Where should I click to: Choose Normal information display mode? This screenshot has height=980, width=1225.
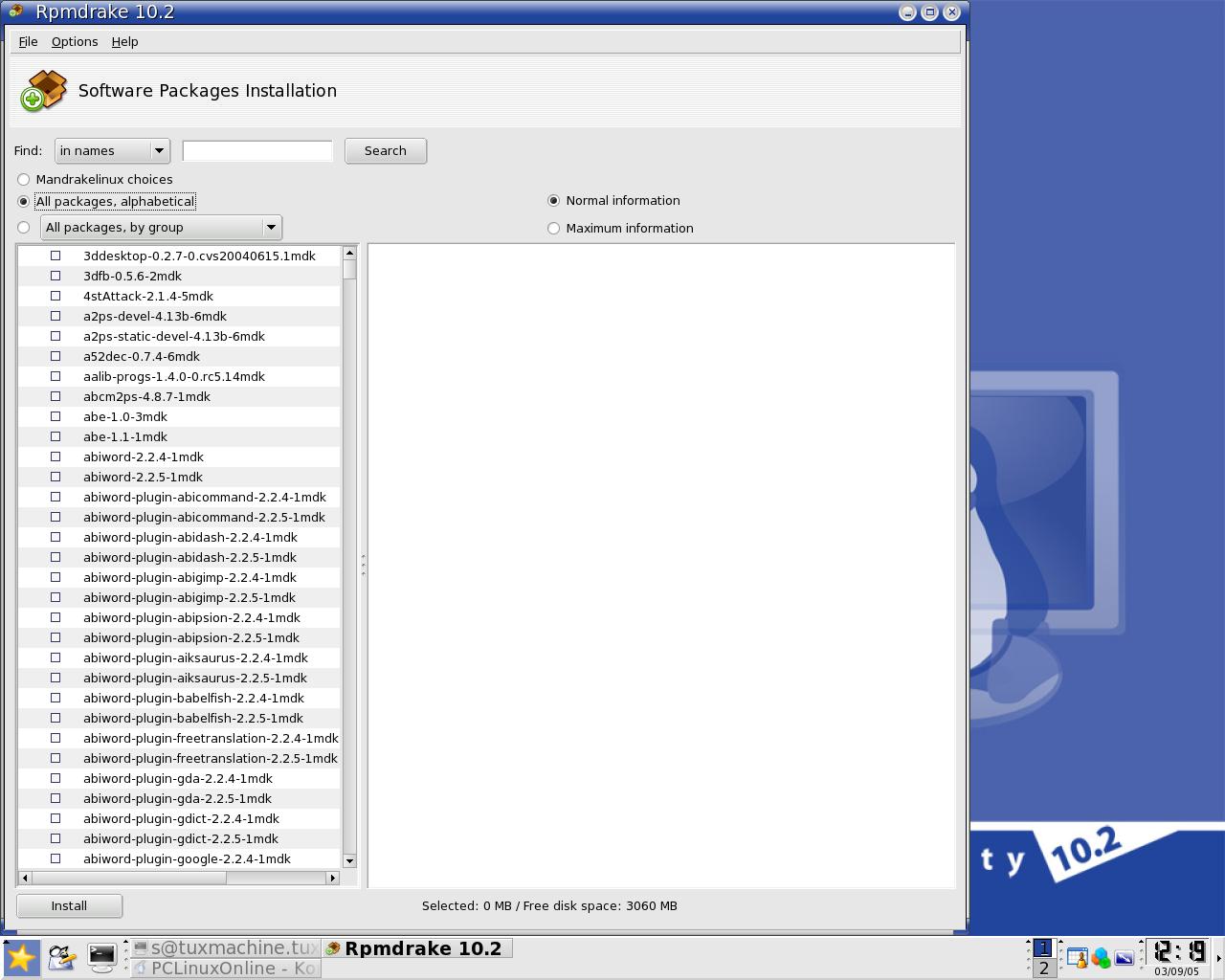coord(553,201)
